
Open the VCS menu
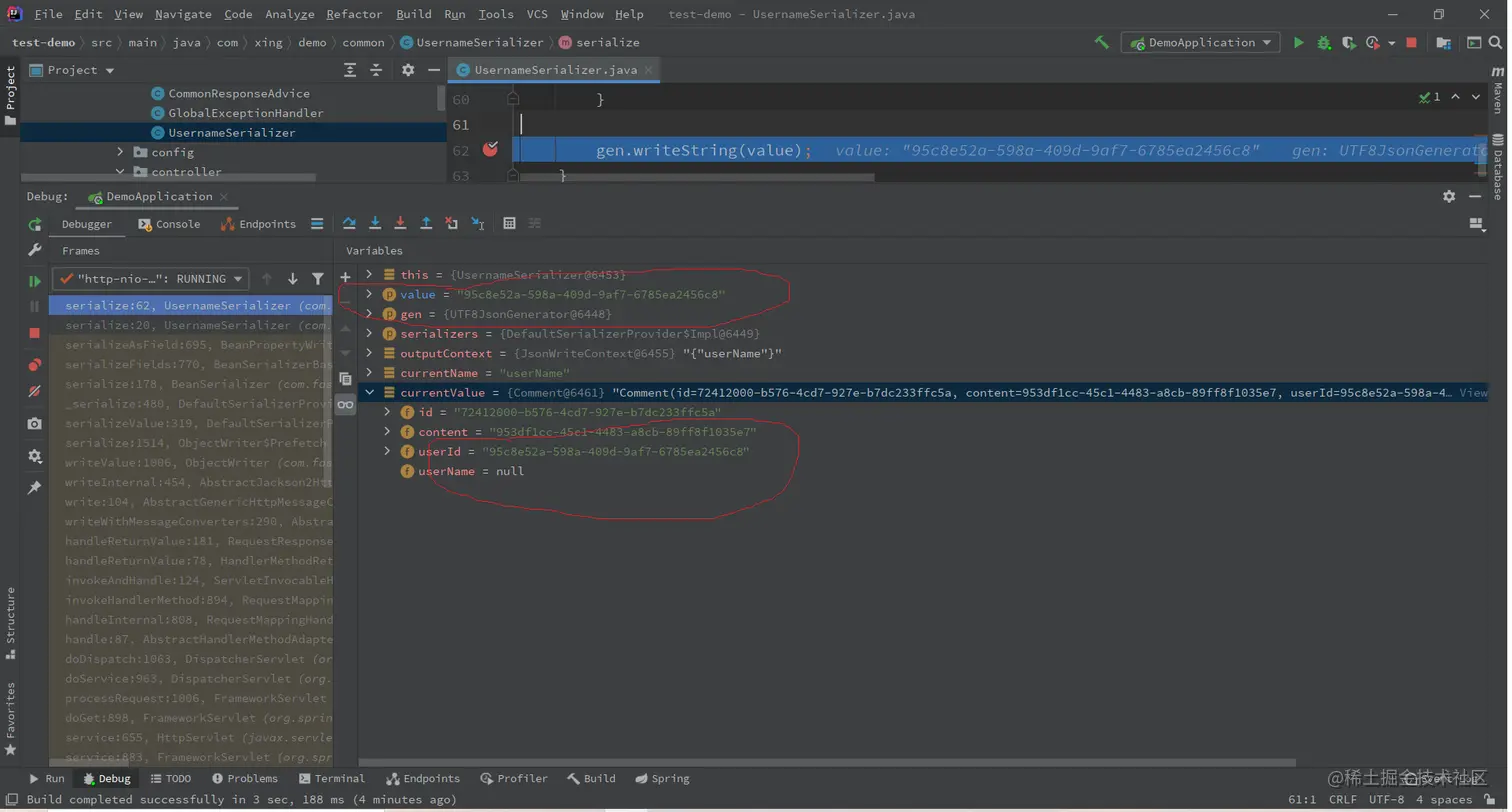point(537,14)
